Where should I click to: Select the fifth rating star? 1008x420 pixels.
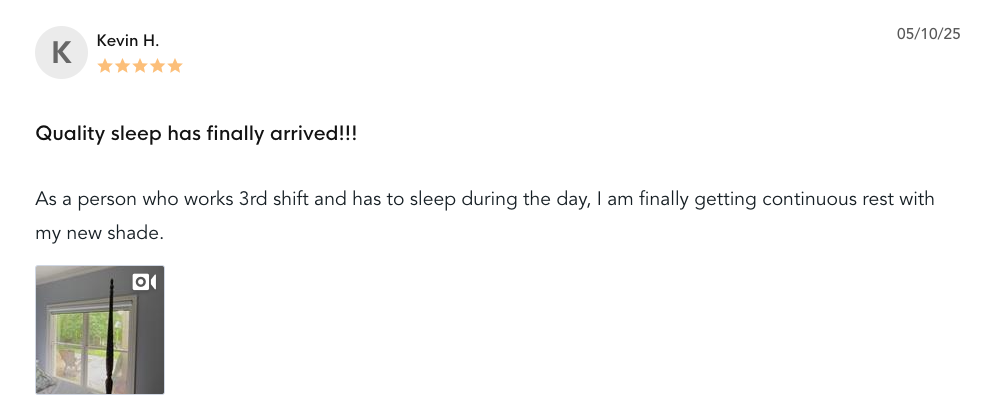(x=175, y=66)
